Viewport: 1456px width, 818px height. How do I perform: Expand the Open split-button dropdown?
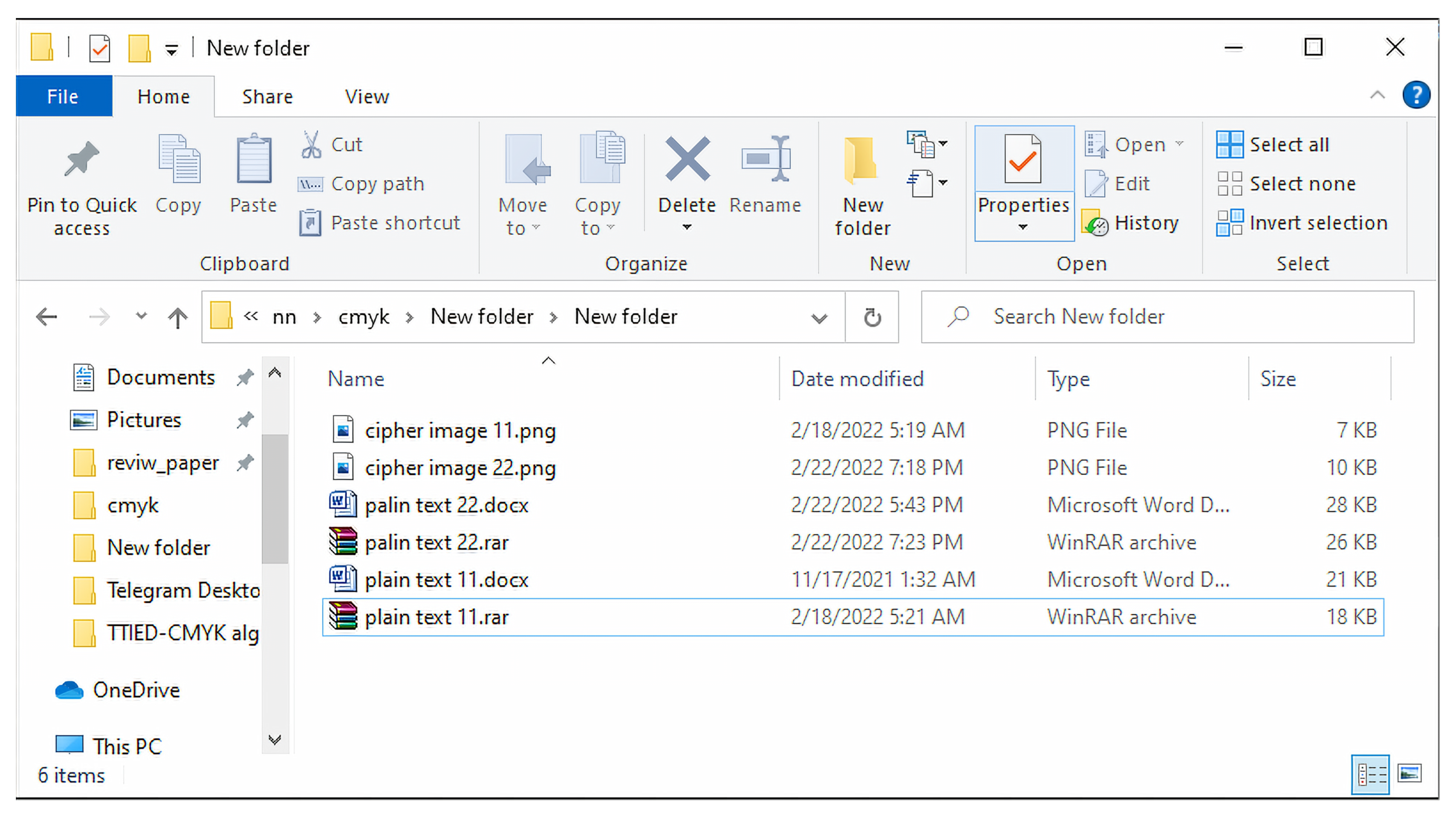tap(1181, 144)
